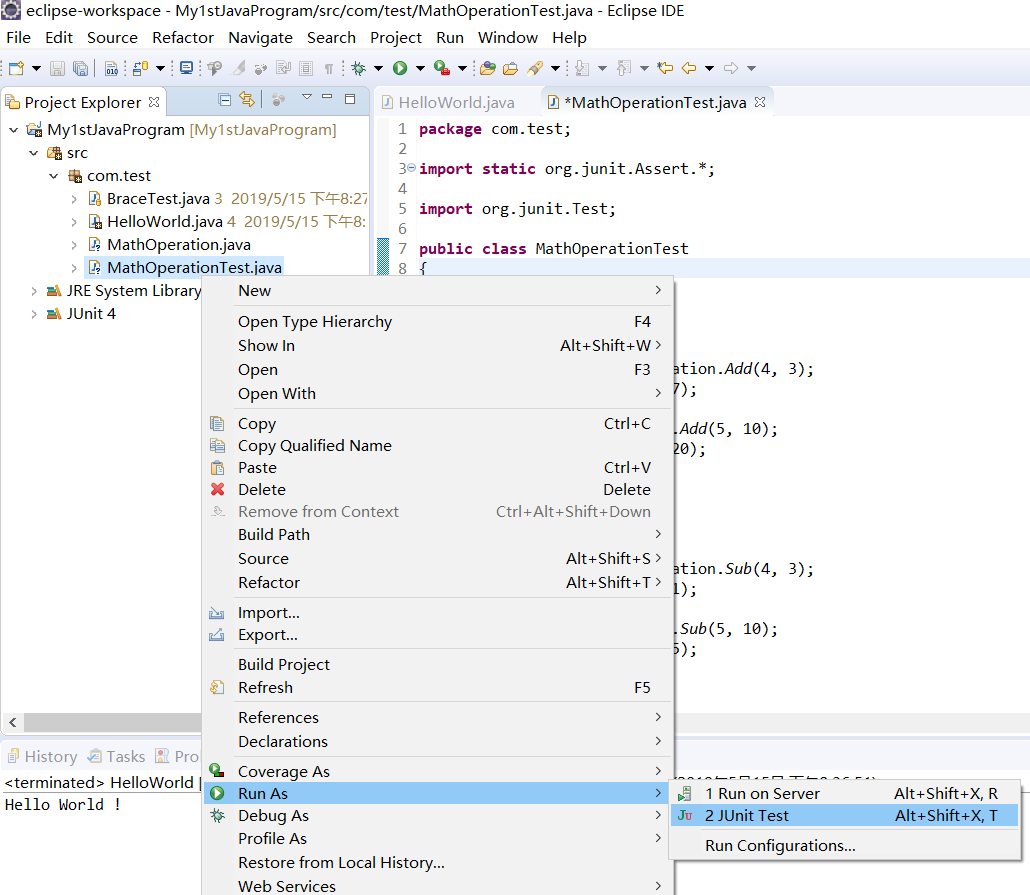Click Restore from Local History... entry
1030x895 pixels.
coord(437,863)
